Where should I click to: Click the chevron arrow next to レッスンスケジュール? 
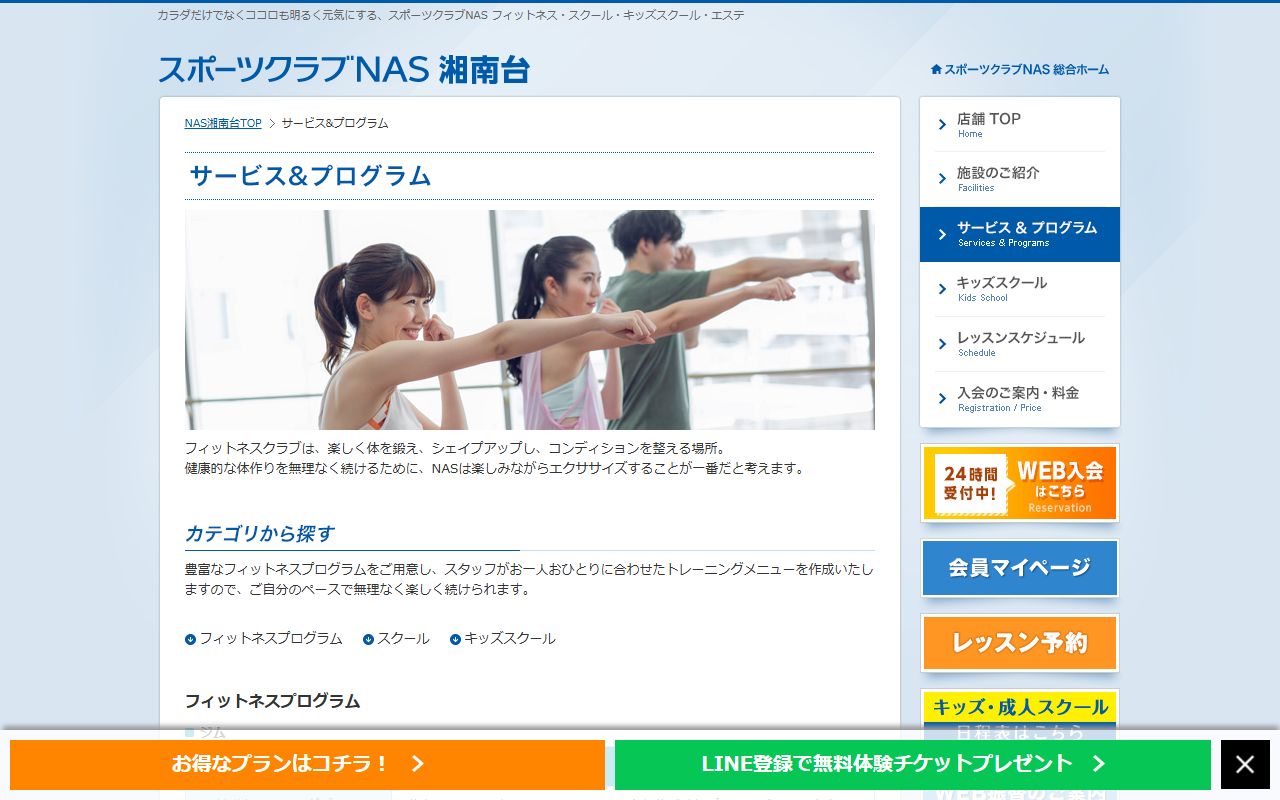942,344
